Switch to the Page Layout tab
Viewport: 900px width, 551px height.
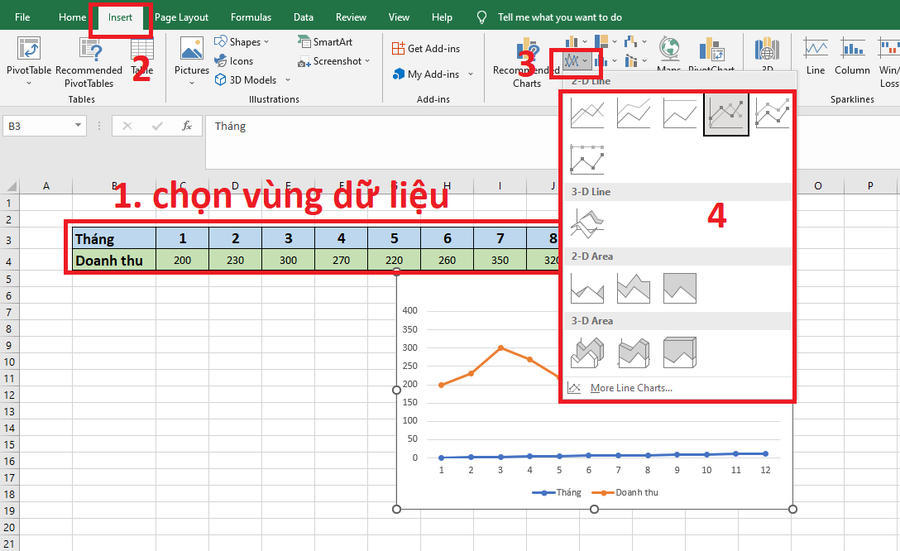tap(181, 17)
